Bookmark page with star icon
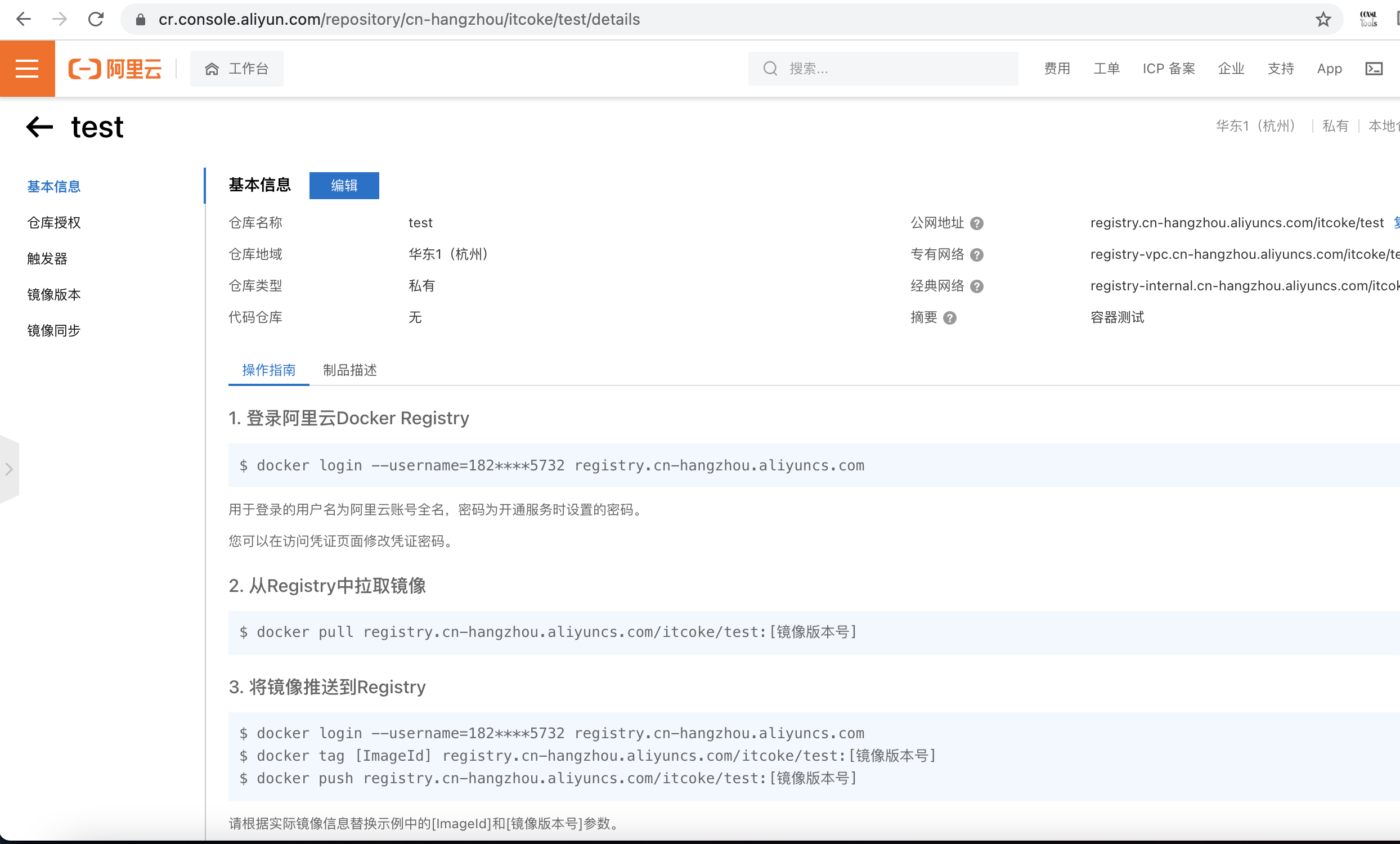1400x844 pixels. click(1323, 19)
